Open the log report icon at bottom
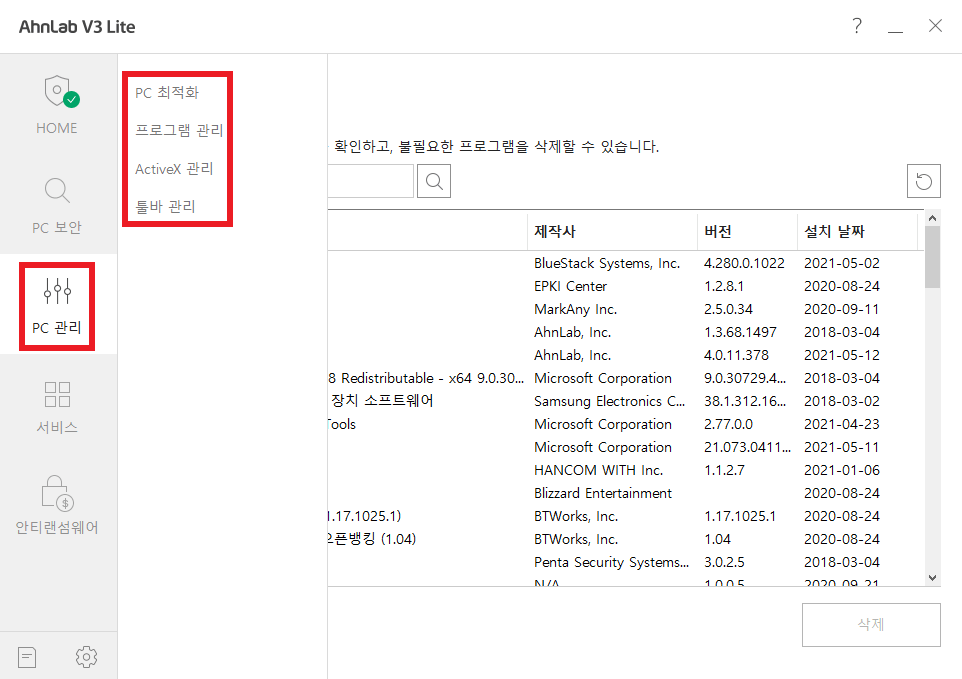962x679 pixels. click(x=27, y=657)
